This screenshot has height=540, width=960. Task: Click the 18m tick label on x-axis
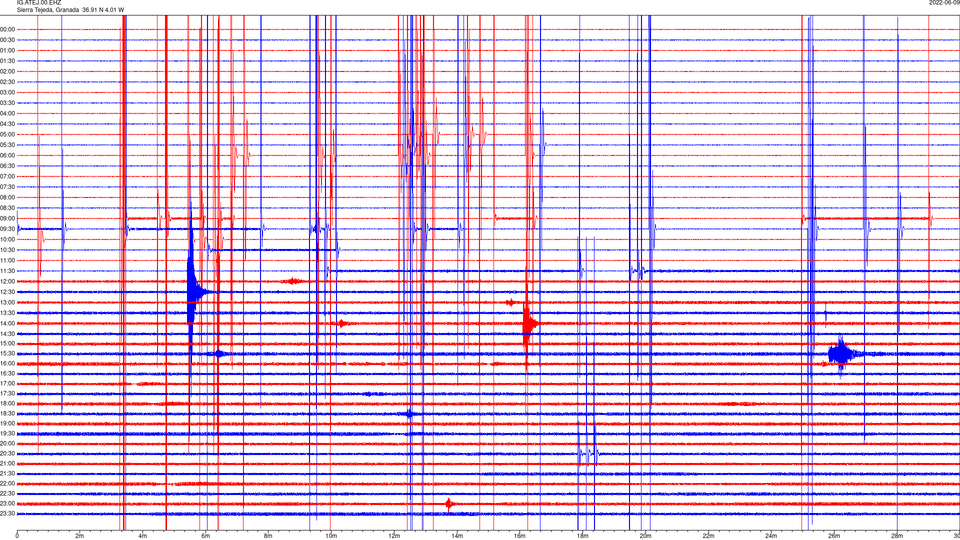pos(583,536)
